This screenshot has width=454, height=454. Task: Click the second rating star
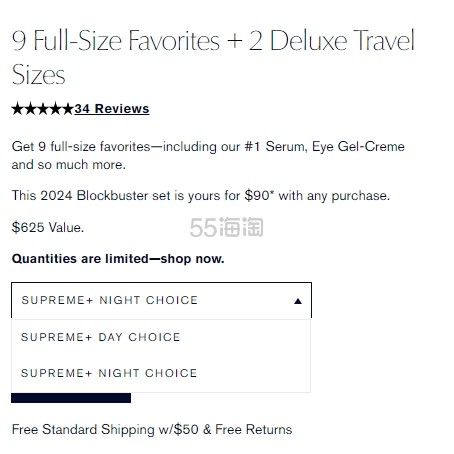click(30, 109)
